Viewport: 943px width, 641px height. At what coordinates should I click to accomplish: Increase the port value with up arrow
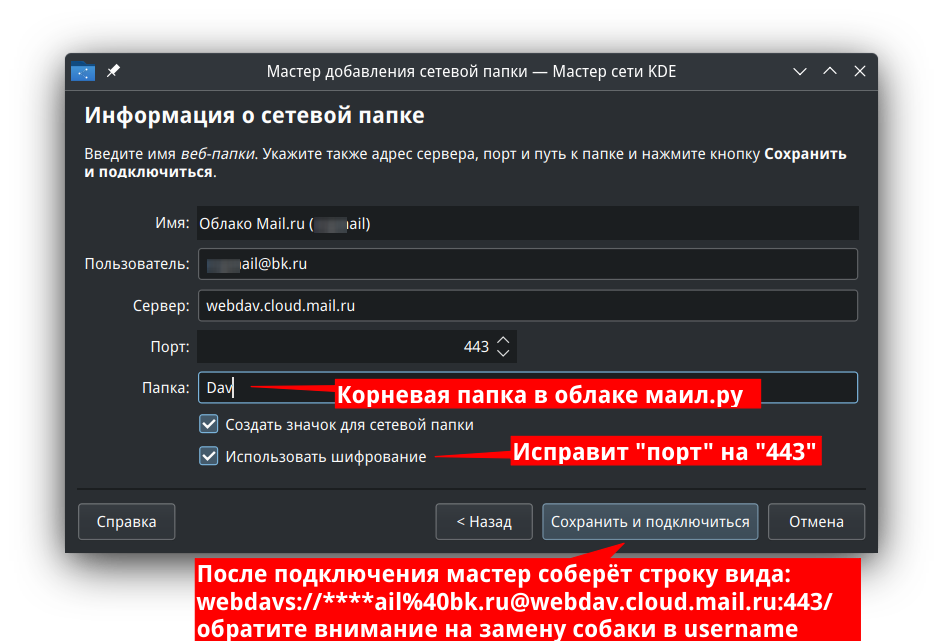[503, 340]
